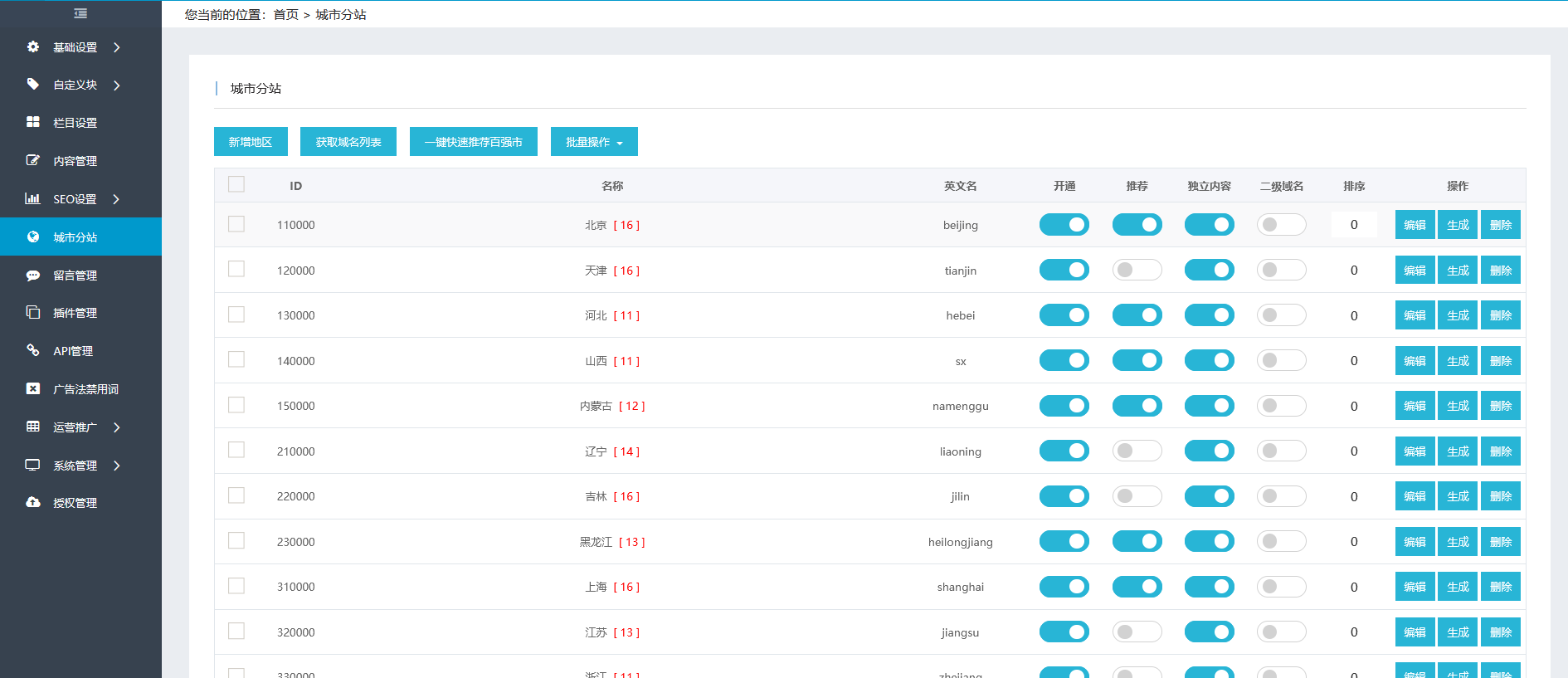Click 首页 in the breadcrumb
This screenshot has width=1568, height=678.
click(x=285, y=15)
